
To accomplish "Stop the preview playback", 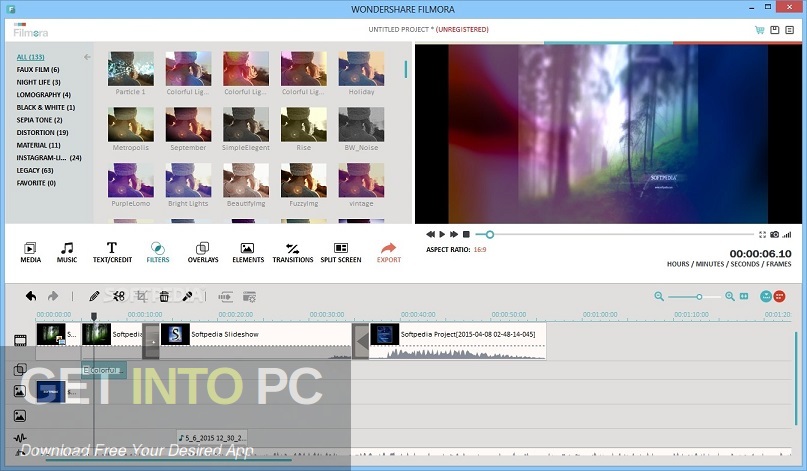I will pos(466,234).
